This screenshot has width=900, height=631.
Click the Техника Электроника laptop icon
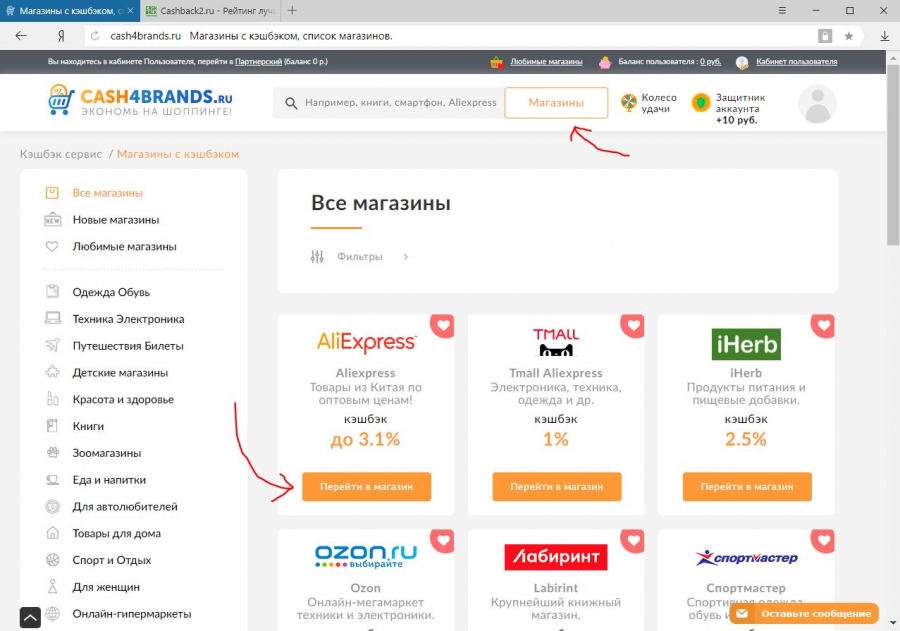coord(52,318)
